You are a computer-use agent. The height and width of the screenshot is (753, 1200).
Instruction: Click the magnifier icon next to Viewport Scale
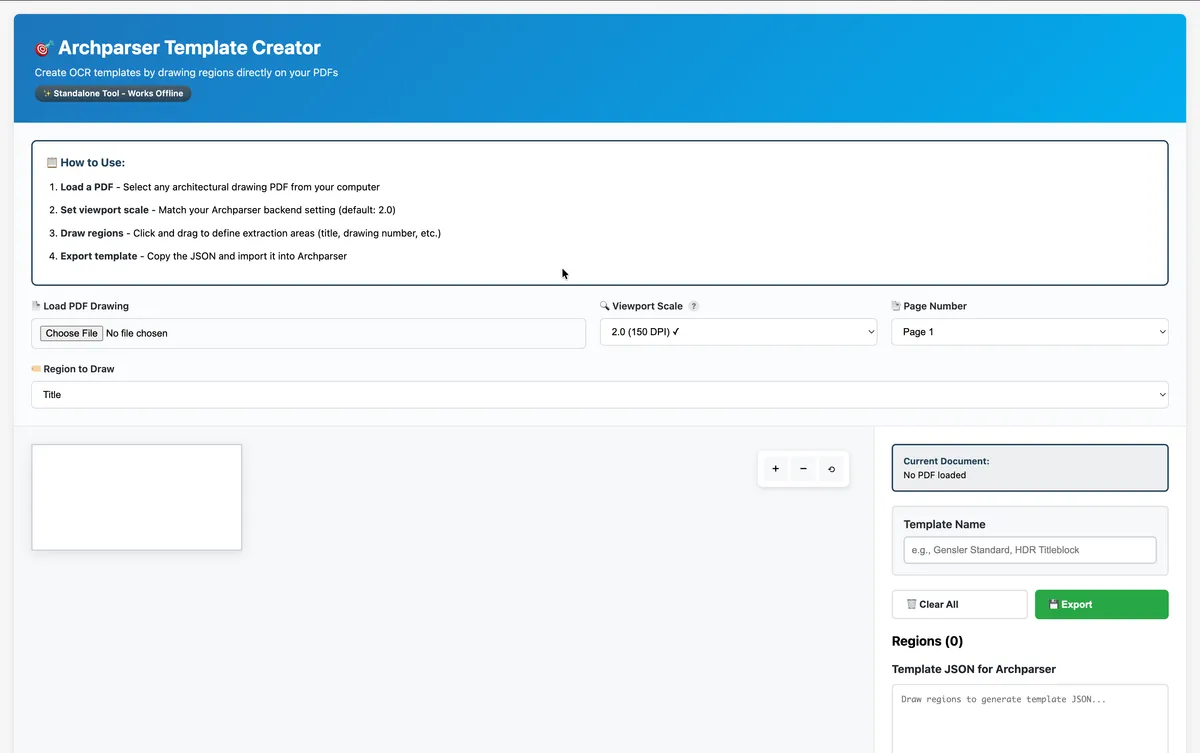click(603, 306)
